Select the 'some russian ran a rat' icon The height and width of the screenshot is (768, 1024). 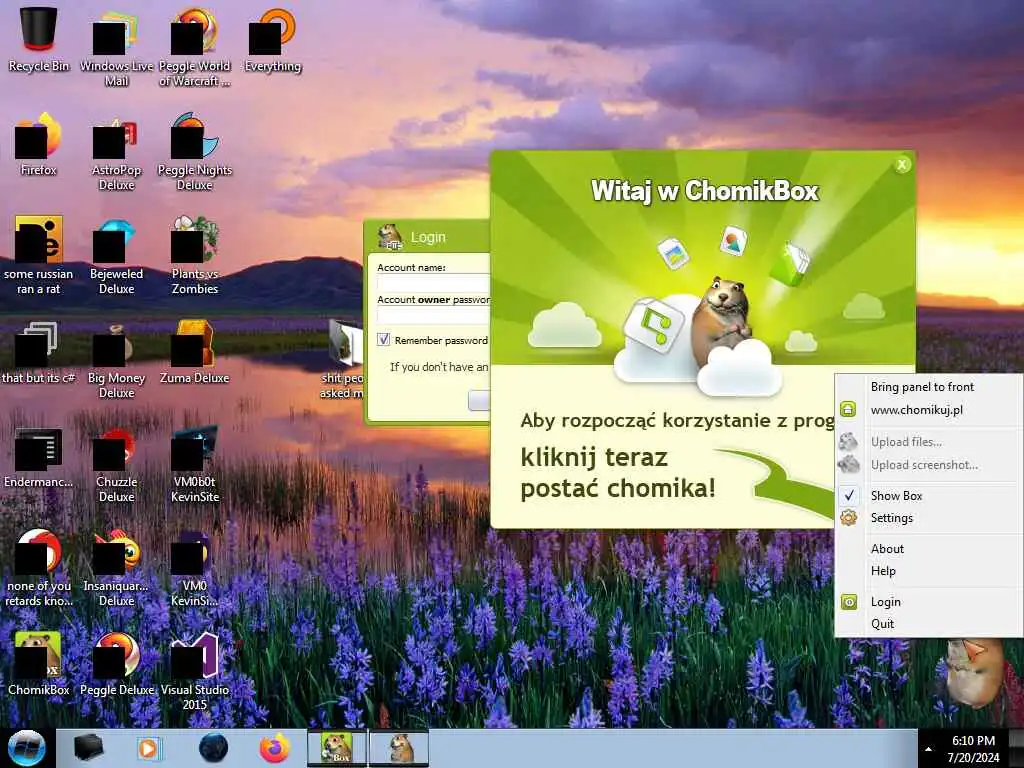point(39,255)
